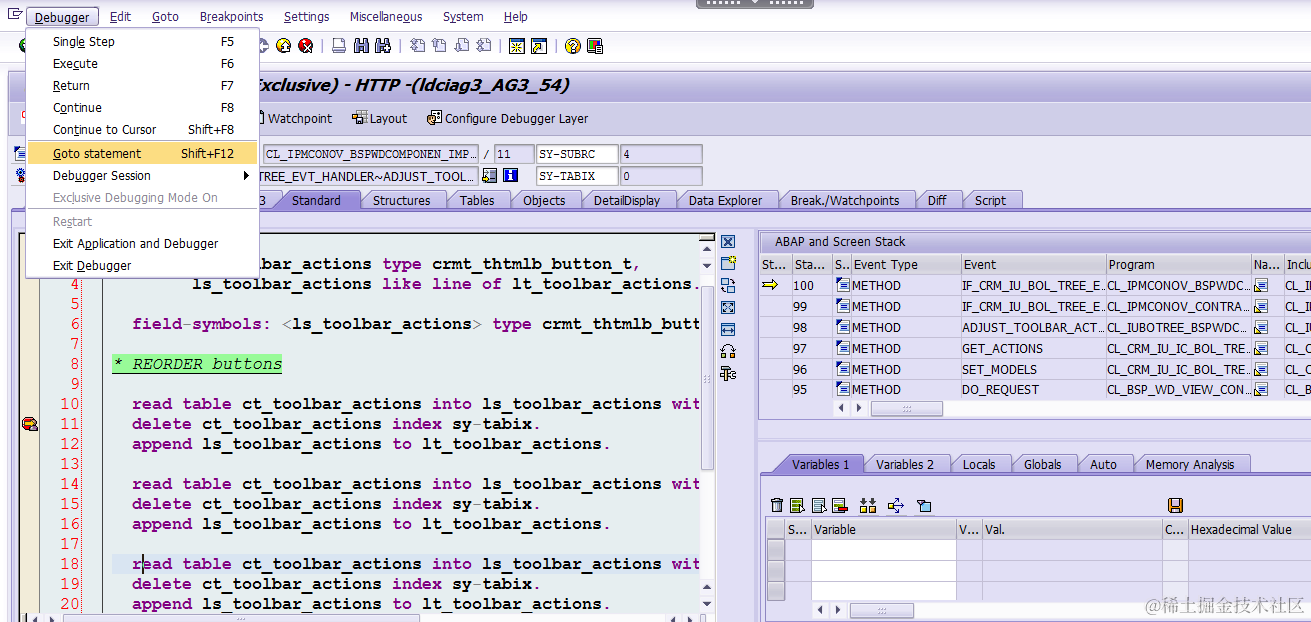The height and width of the screenshot is (622, 1311).
Task: Choose Execute in the Debugger menu
Action: coord(143,64)
